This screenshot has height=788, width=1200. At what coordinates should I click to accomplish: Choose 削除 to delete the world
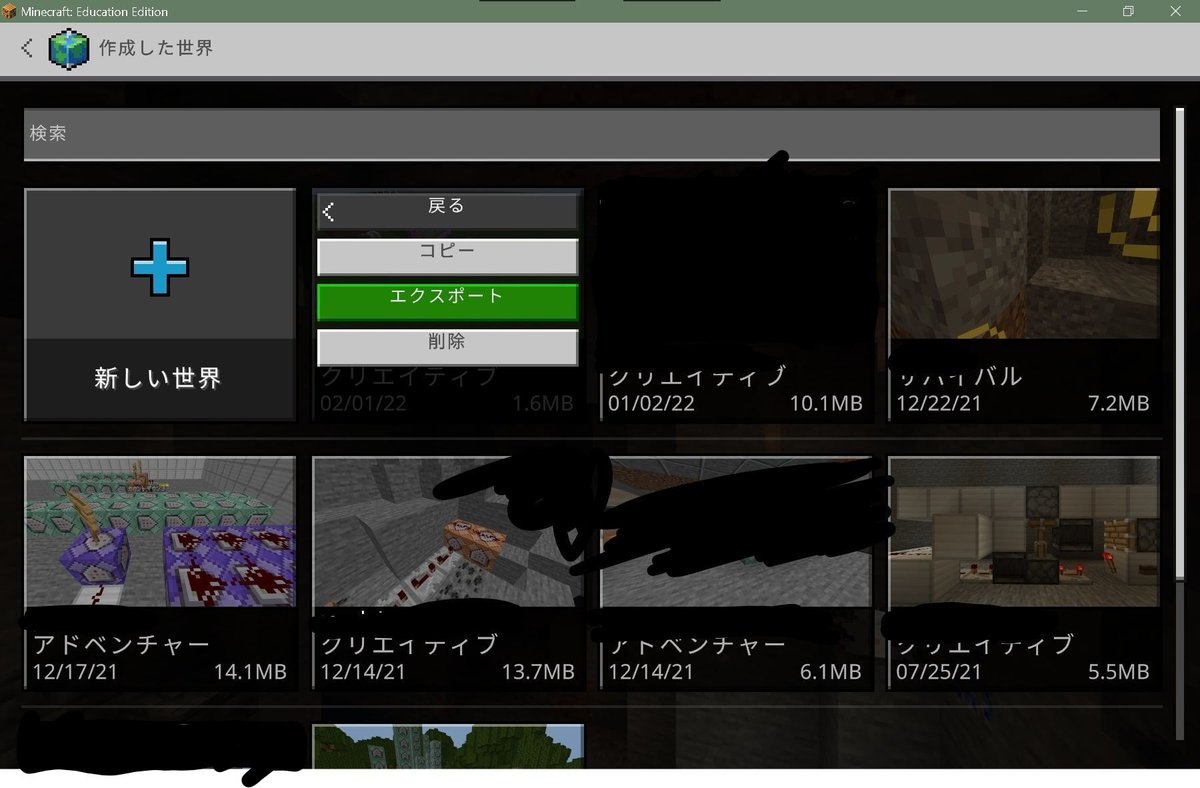447,347
